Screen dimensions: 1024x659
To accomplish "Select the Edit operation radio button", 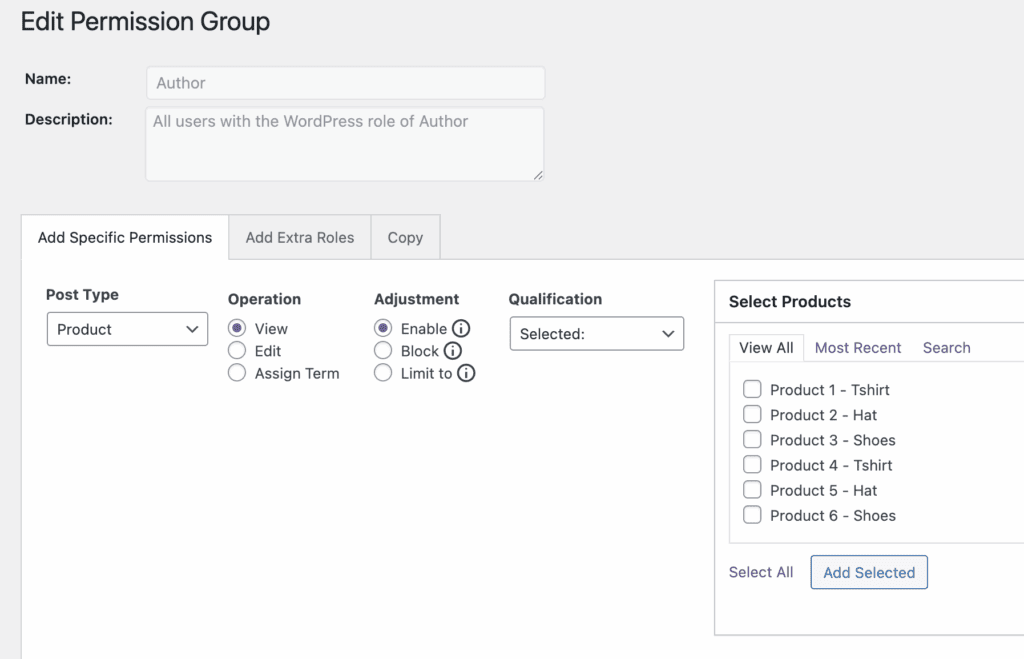I will [x=237, y=351].
